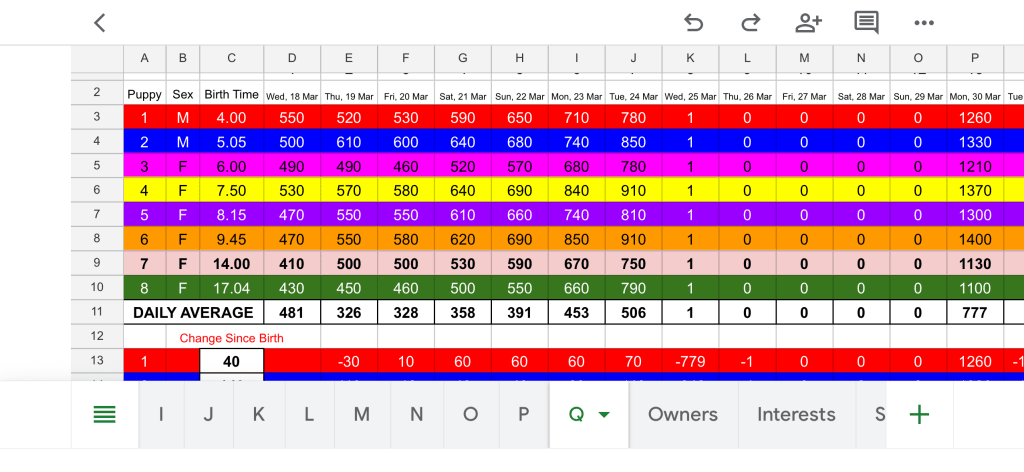Switch to the Owners sheet tab
Image resolution: width=1024 pixels, height=472 pixels.
click(x=683, y=414)
